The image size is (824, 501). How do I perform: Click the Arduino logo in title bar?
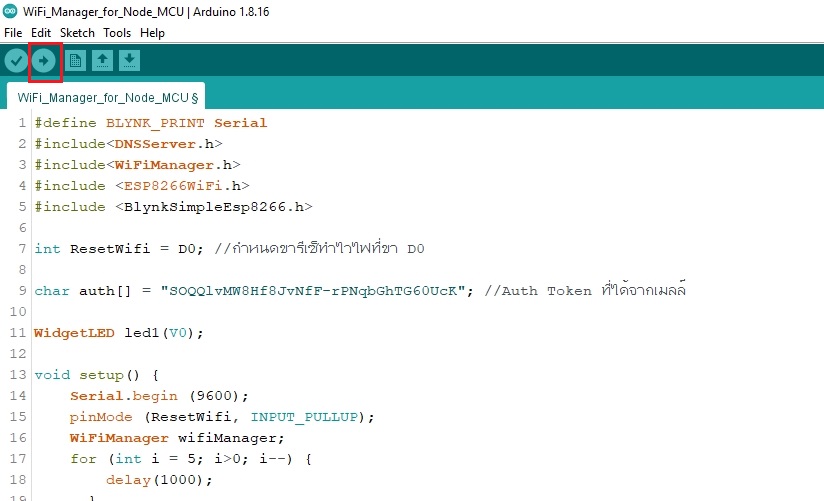[10, 11]
